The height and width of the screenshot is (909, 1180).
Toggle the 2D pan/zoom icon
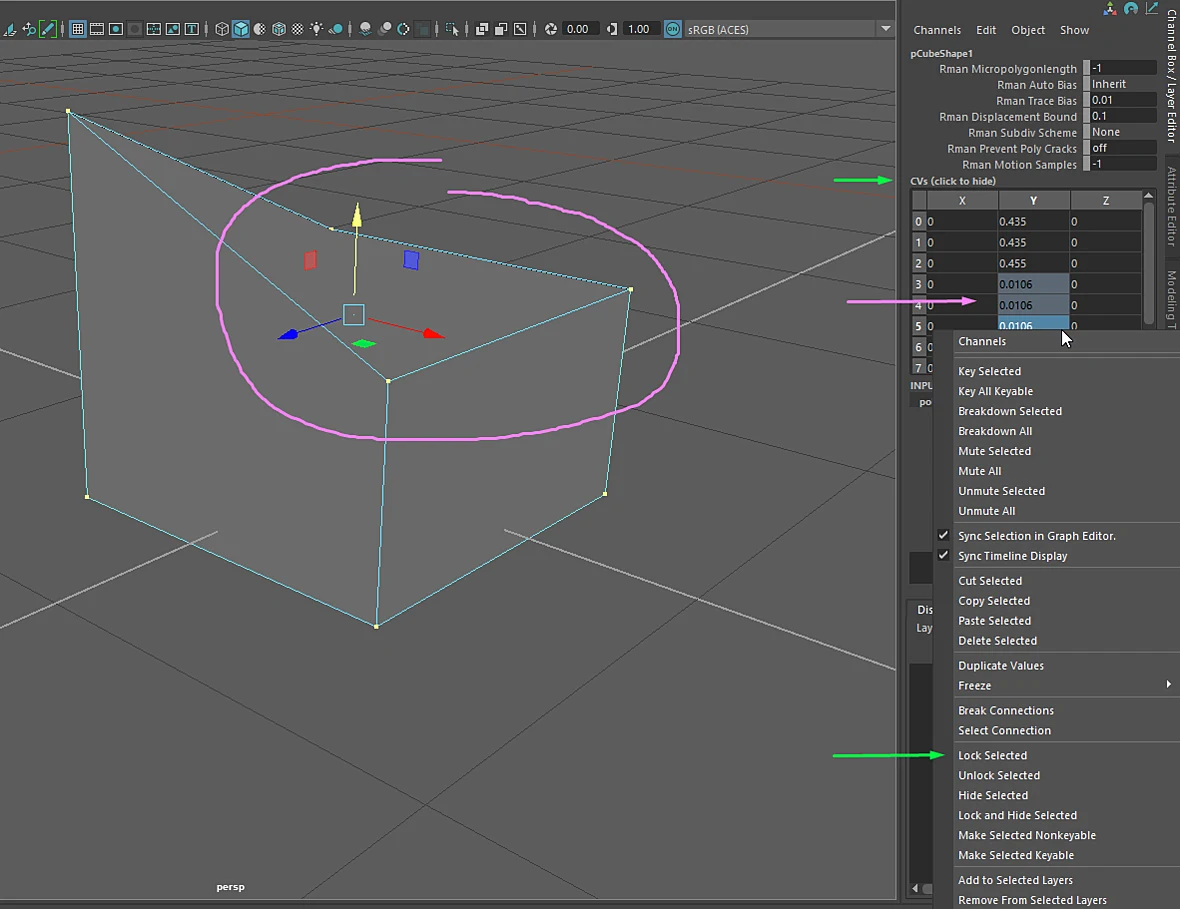(x=29, y=29)
